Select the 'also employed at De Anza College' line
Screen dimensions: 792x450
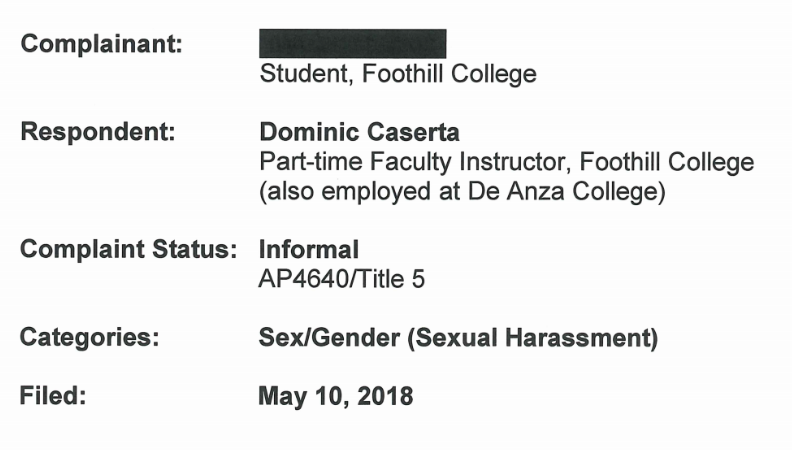tap(462, 191)
